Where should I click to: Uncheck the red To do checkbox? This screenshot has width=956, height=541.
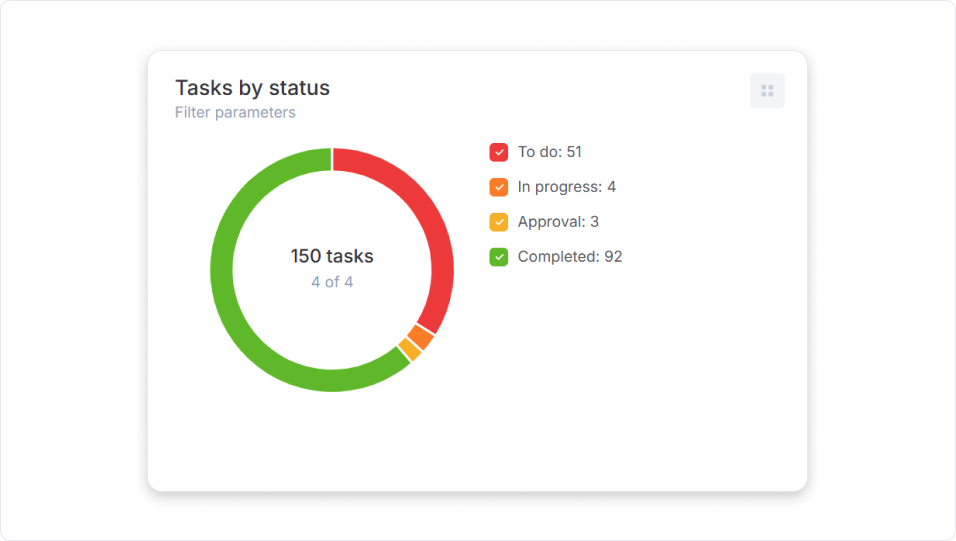click(499, 152)
